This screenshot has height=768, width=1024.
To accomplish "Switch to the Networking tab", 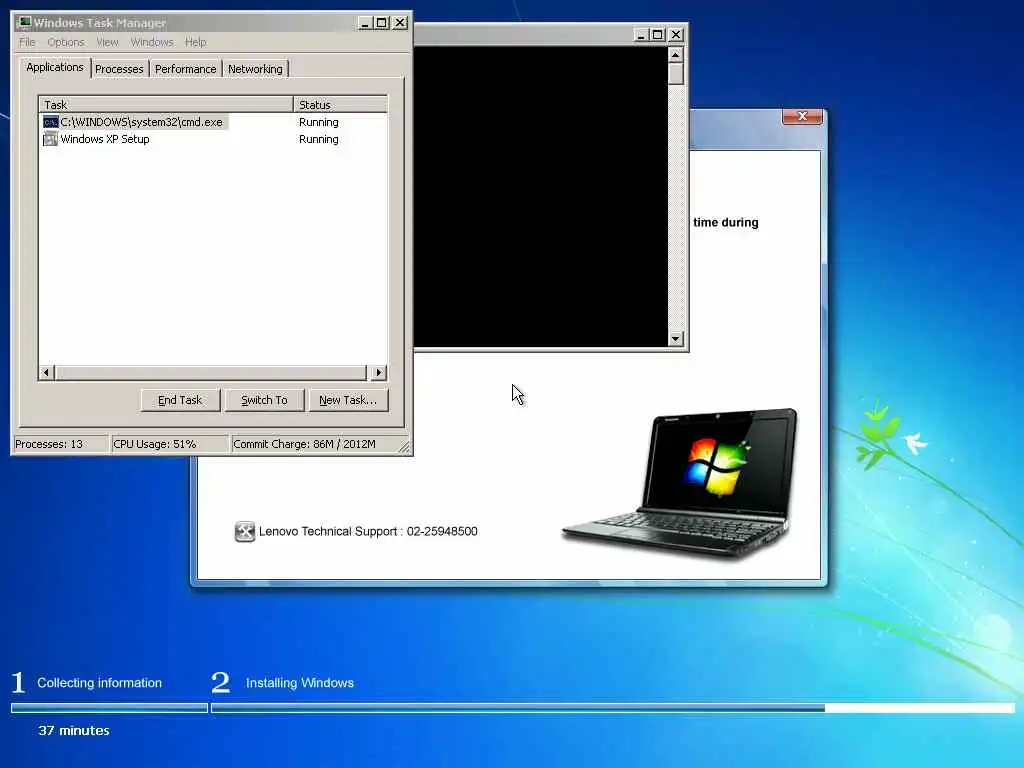I will (255, 69).
